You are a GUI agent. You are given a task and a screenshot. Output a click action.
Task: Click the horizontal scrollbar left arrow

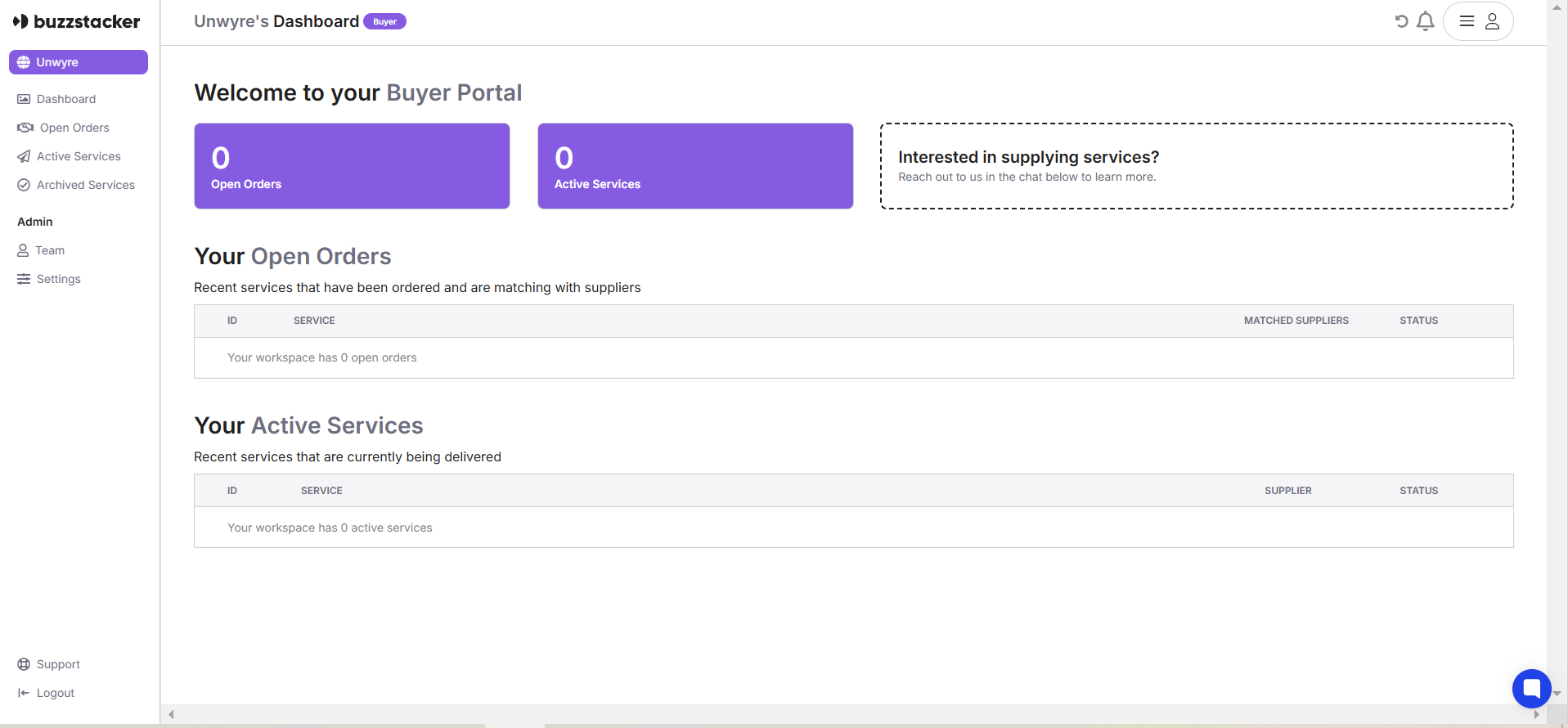click(x=171, y=714)
